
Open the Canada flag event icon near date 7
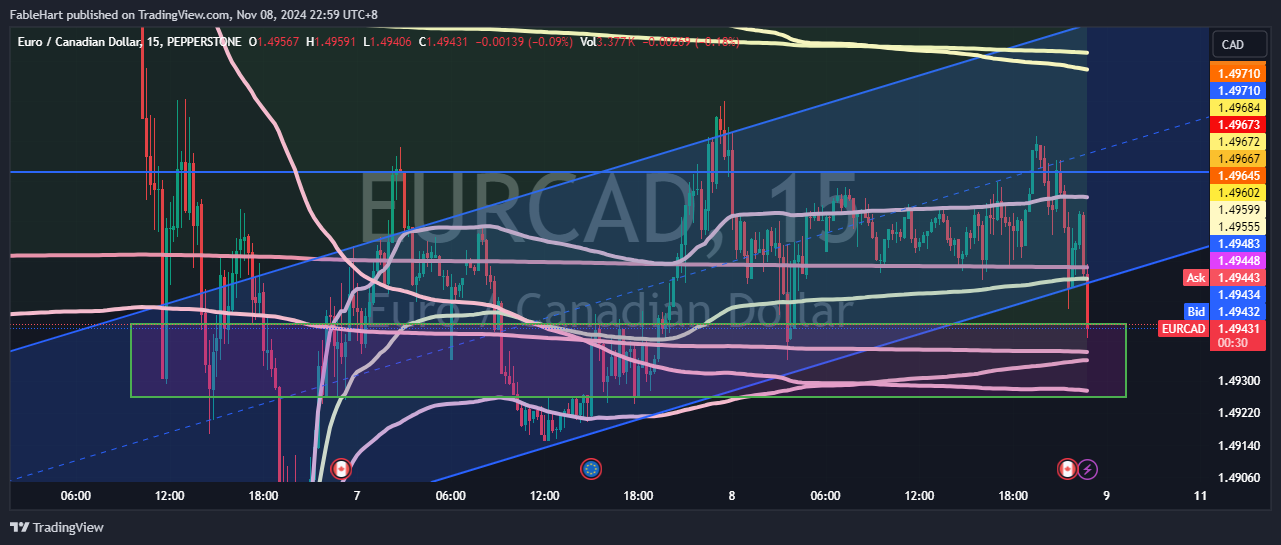click(x=340, y=468)
